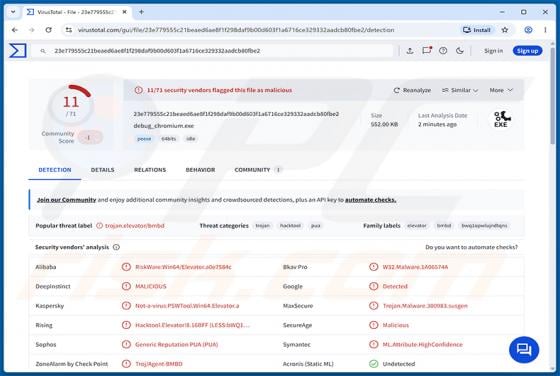
Task: Expand the More dropdown
Action: click(501, 90)
